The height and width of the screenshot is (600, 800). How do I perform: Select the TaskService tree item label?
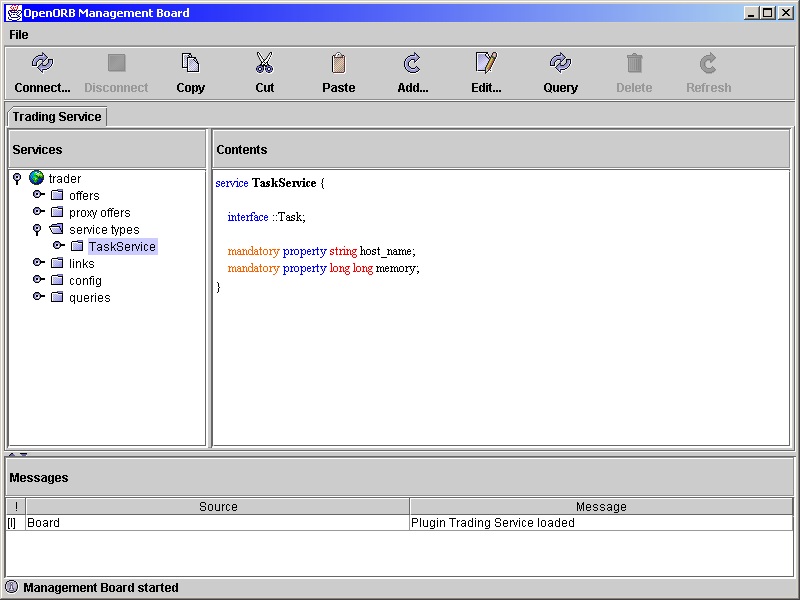point(122,246)
